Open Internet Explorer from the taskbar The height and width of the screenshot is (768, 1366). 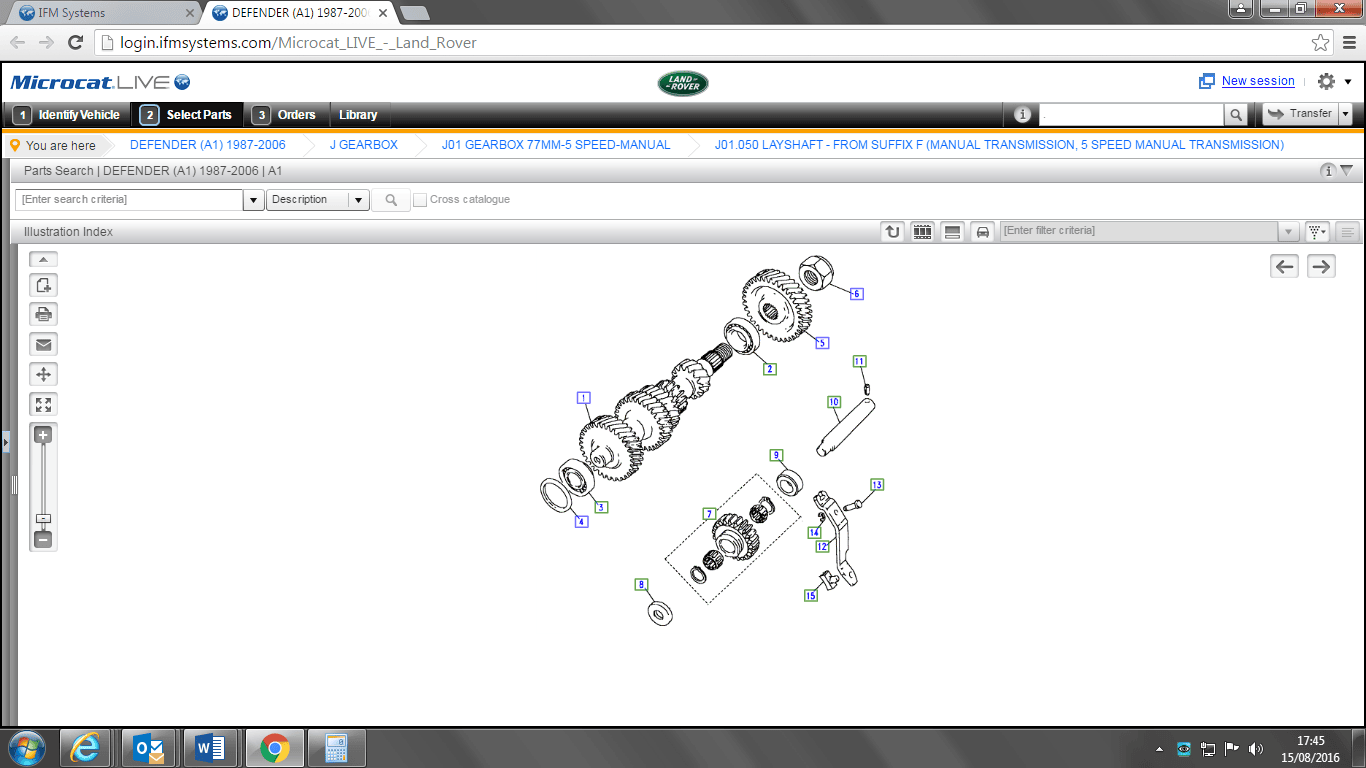tap(85, 748)
